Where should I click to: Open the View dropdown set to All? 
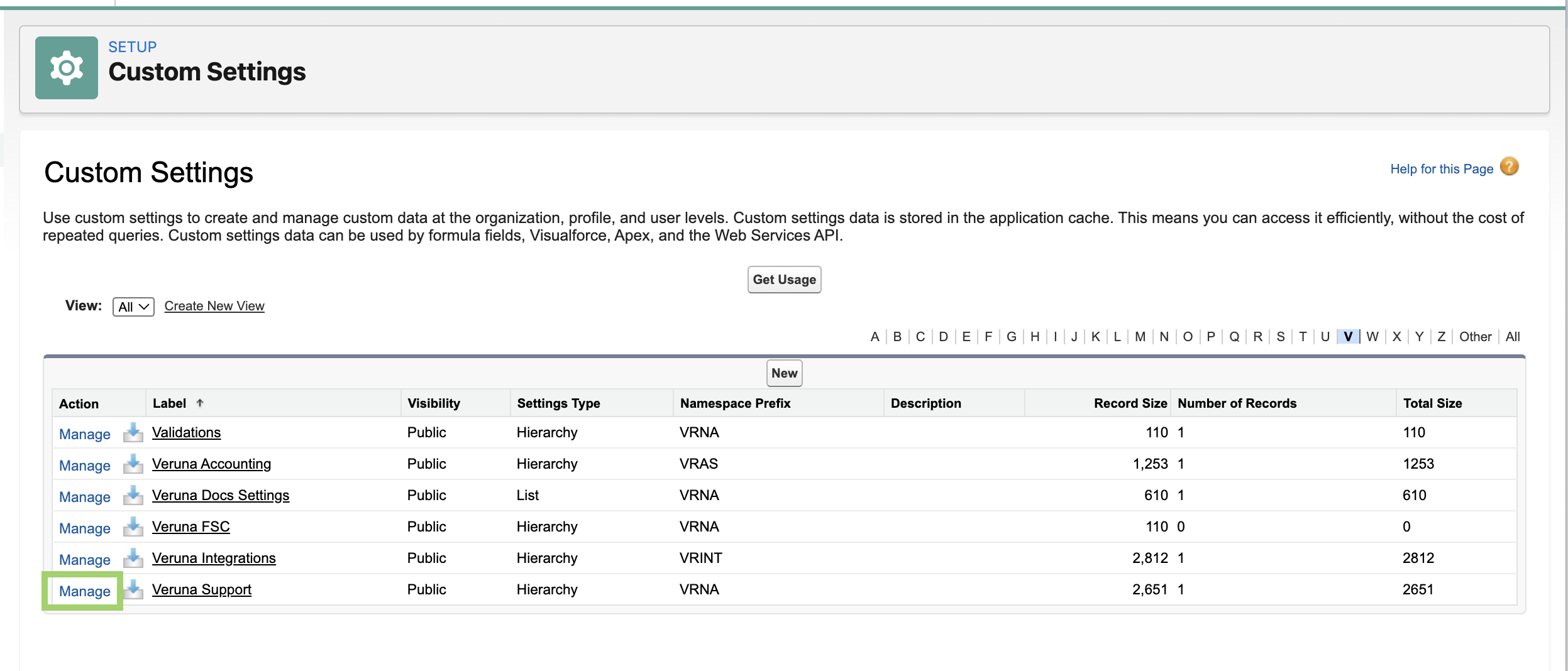133,307
